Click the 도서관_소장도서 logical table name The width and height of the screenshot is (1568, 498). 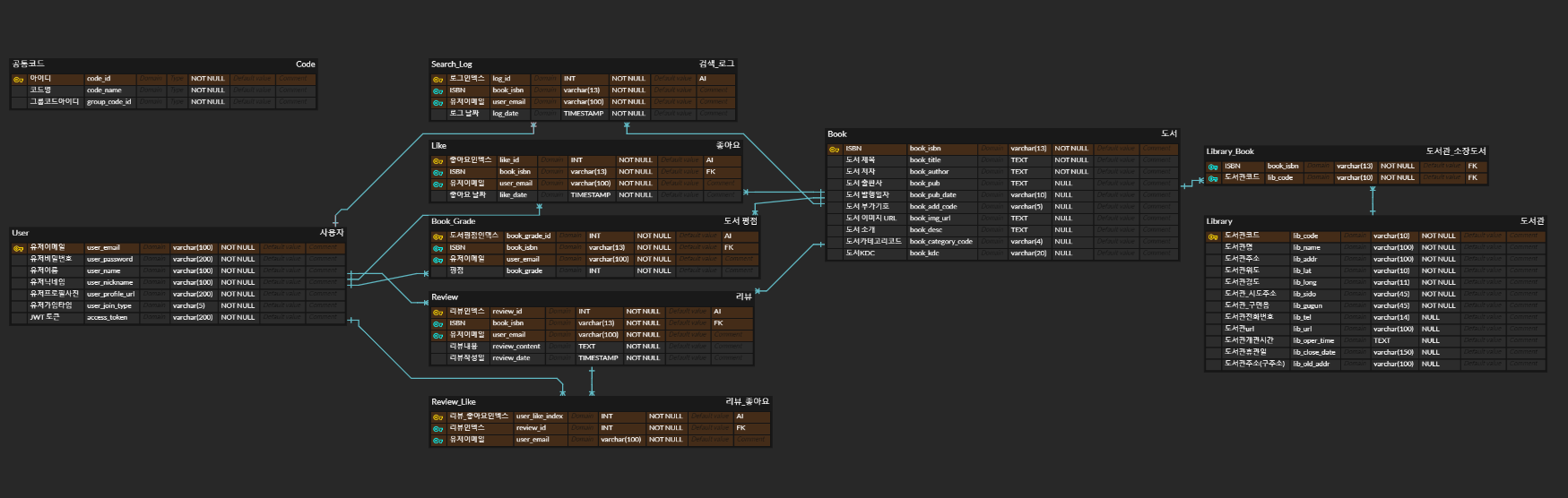[x=1456, y=151]
